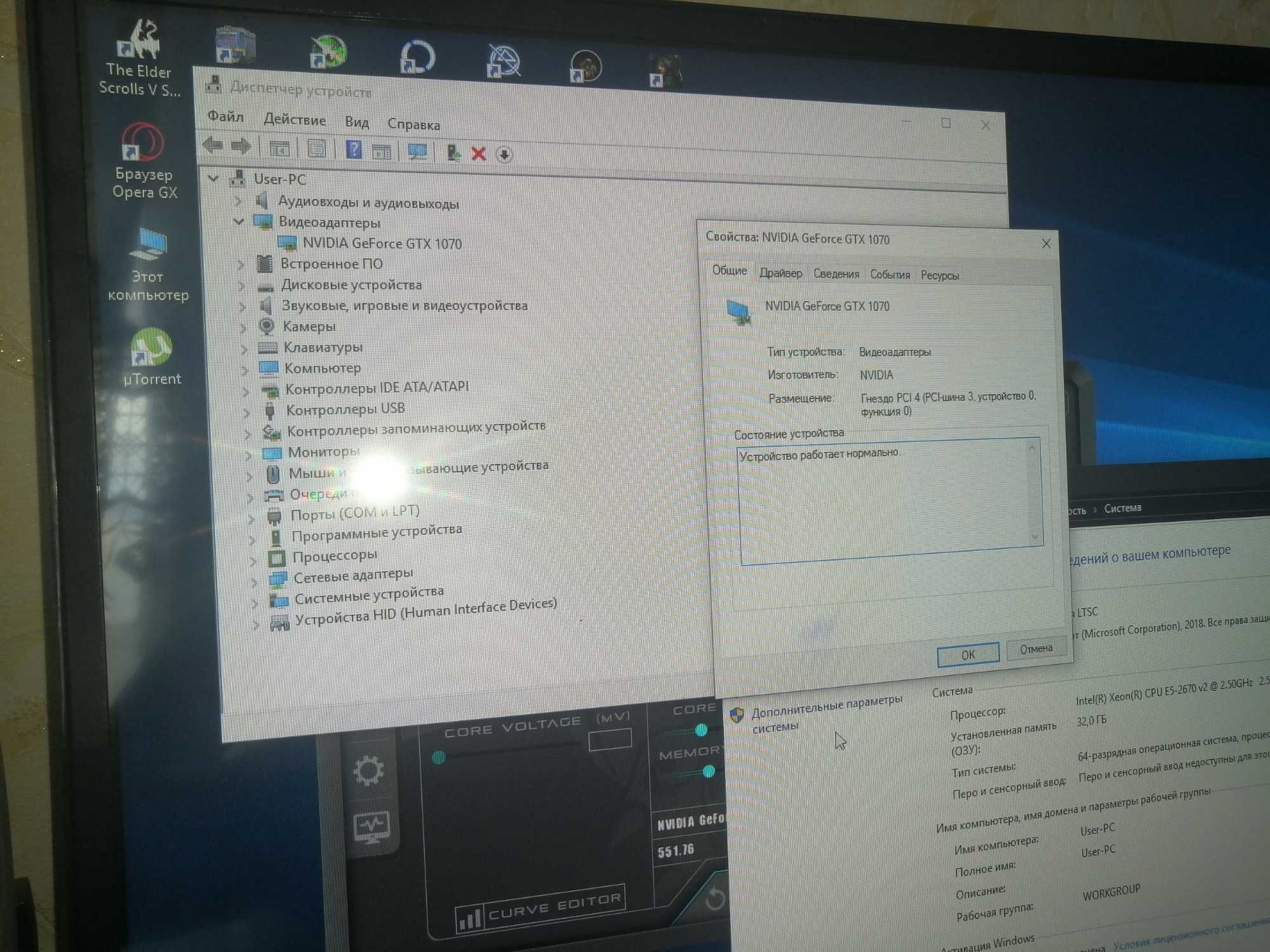The height and width of the screenshot is (952, 1270).
Task: Click the Forward arrow in Device Manager toolbar
Action: point(241,147)
